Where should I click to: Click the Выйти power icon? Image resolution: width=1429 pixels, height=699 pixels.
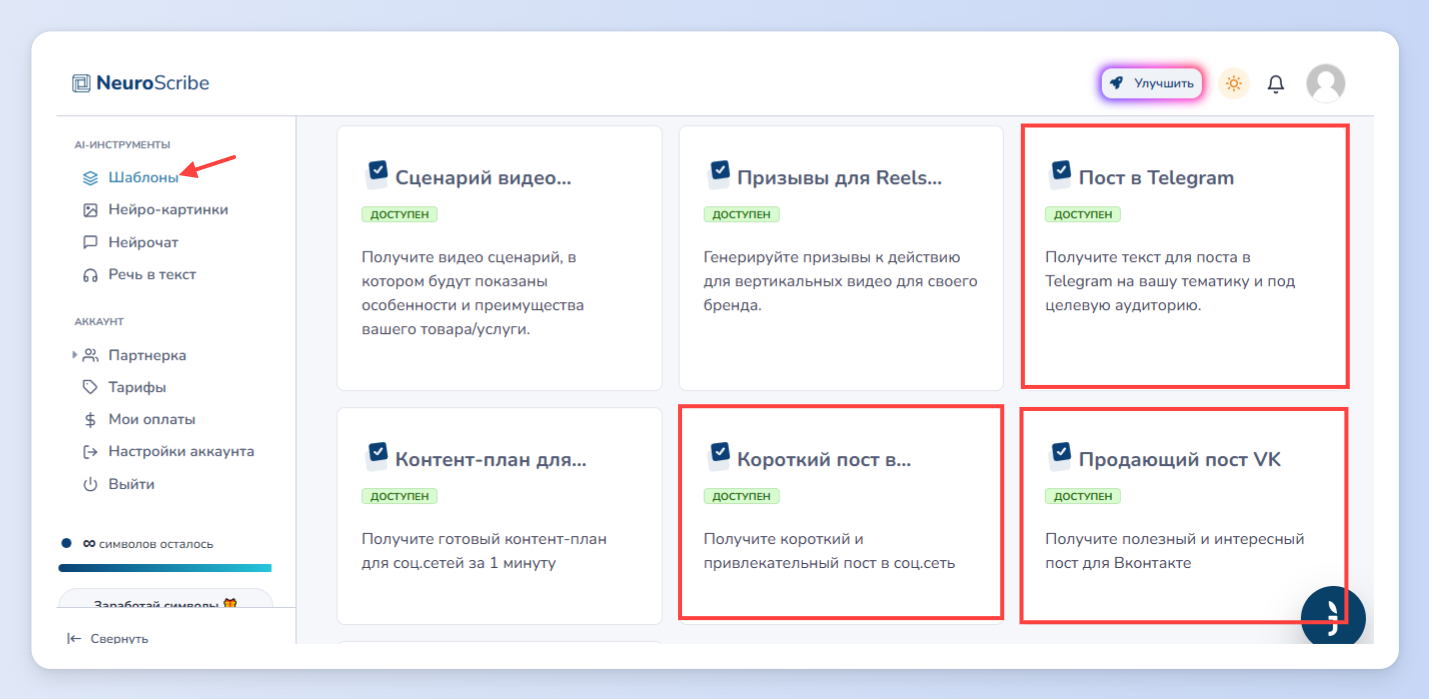(x=90, y=484)
